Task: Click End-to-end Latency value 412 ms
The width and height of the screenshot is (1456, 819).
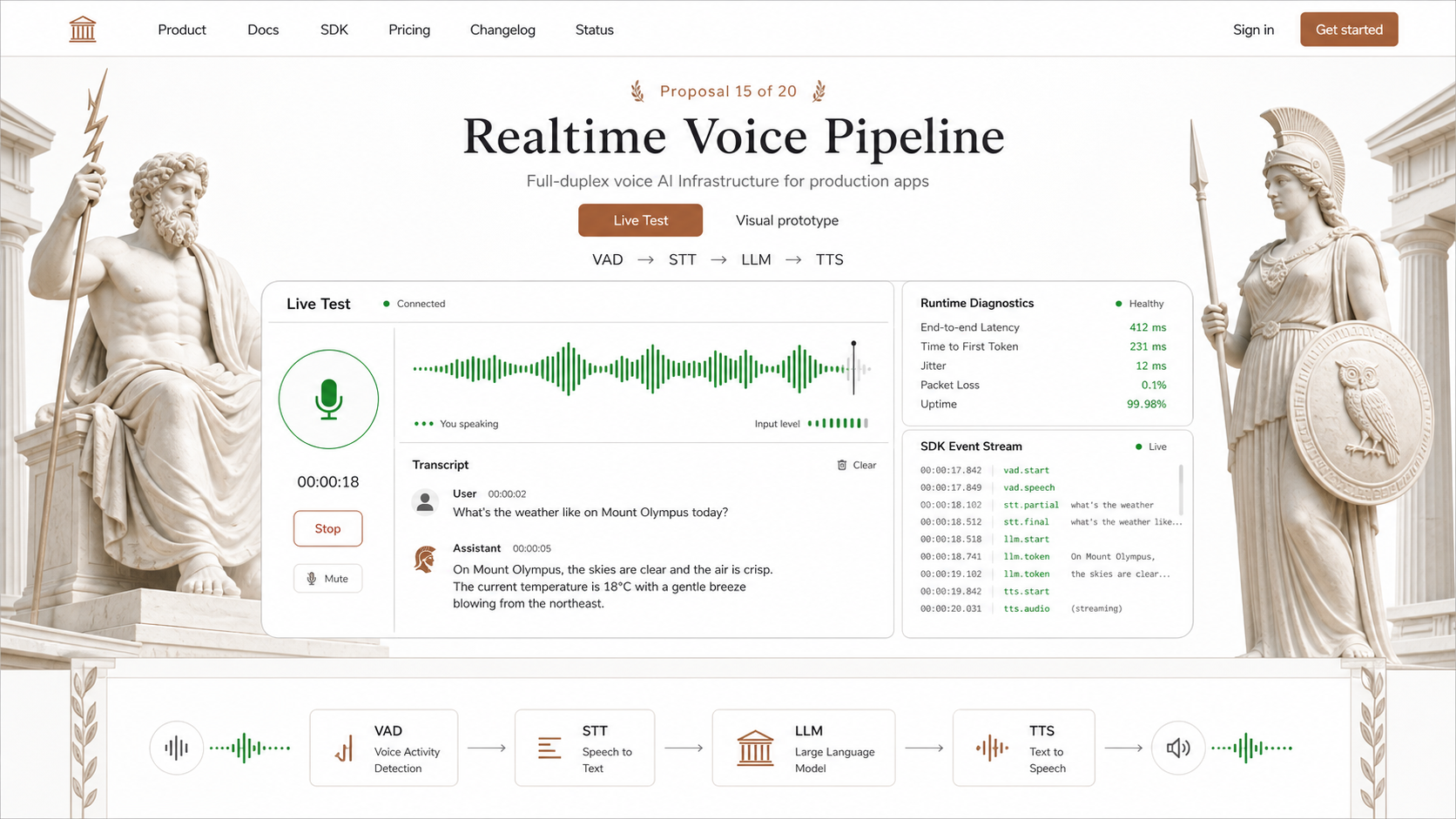Action: [x=1148, y=327]
